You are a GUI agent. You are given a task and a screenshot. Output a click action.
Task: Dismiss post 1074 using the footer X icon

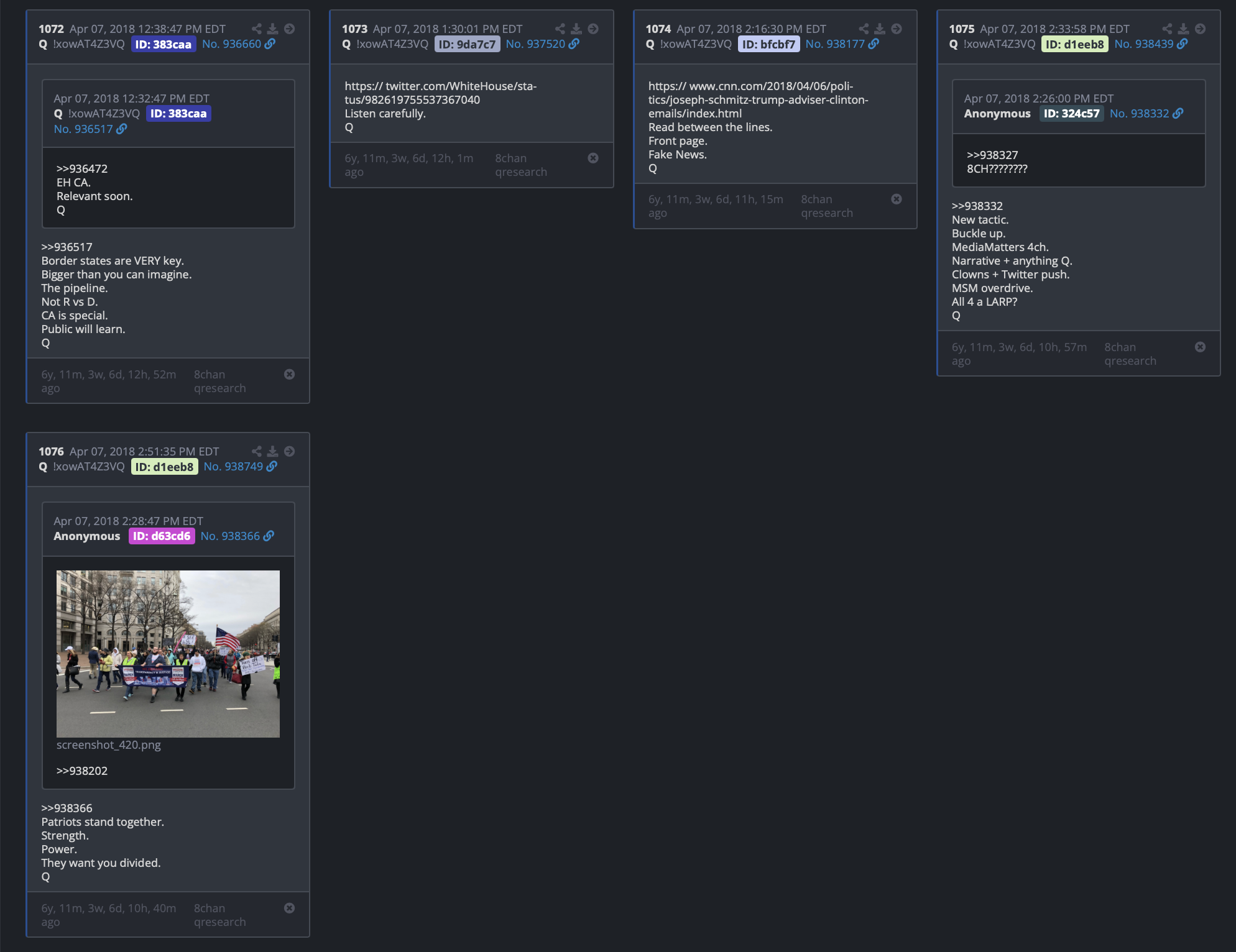click(x=897, y=199)
